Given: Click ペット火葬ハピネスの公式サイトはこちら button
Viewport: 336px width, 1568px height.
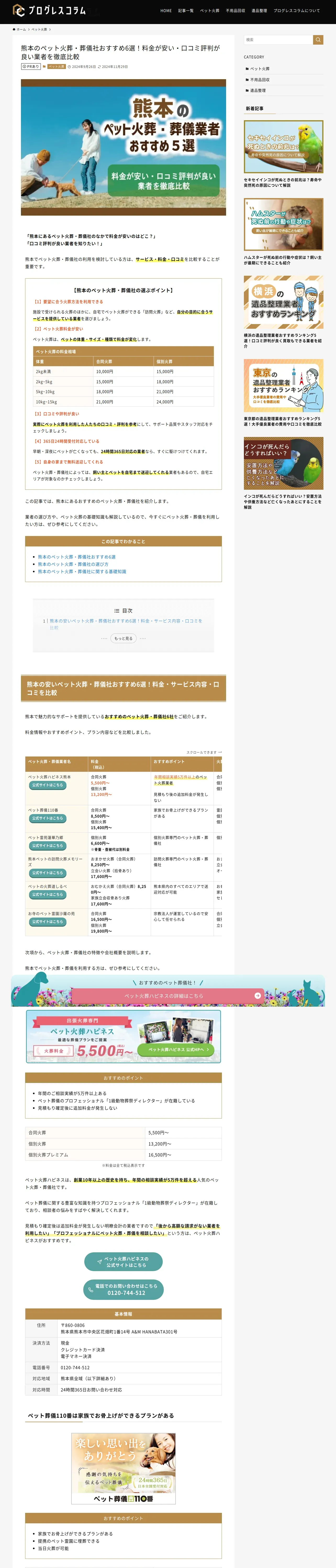Looking at the screenshot, I should pyautogui.click(x=123, y=1262).
